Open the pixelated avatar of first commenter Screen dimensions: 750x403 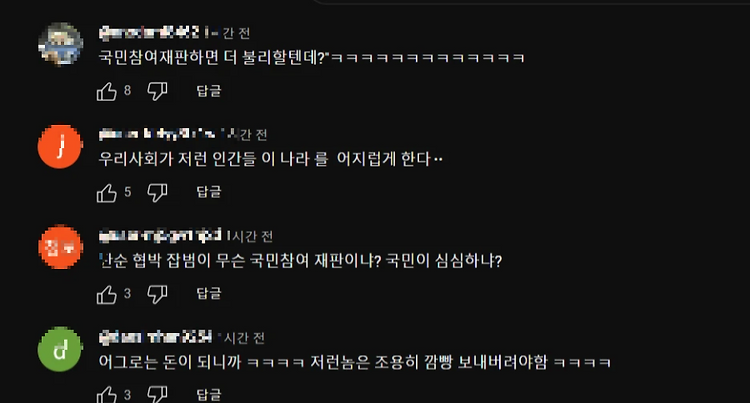(x=60, y=44)
